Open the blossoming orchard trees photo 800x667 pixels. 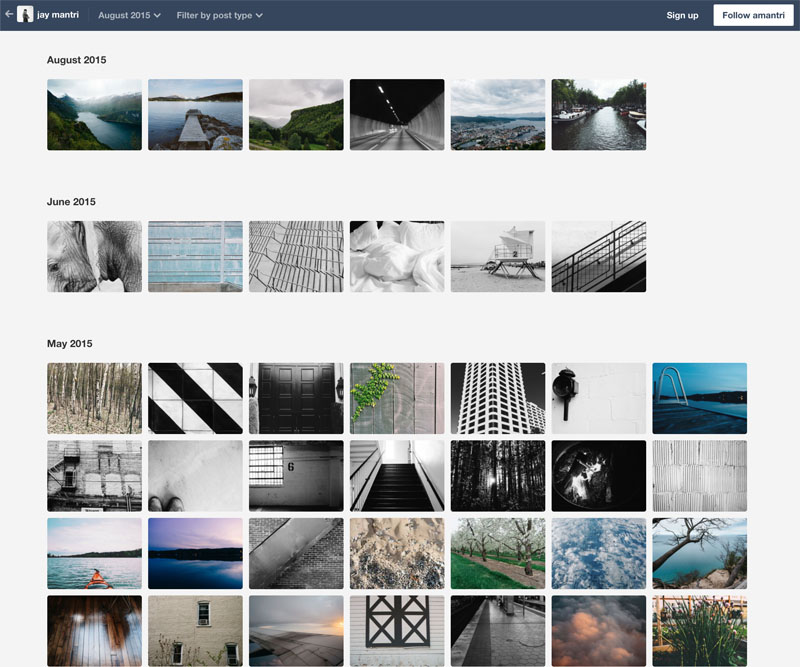pos(498,553)
